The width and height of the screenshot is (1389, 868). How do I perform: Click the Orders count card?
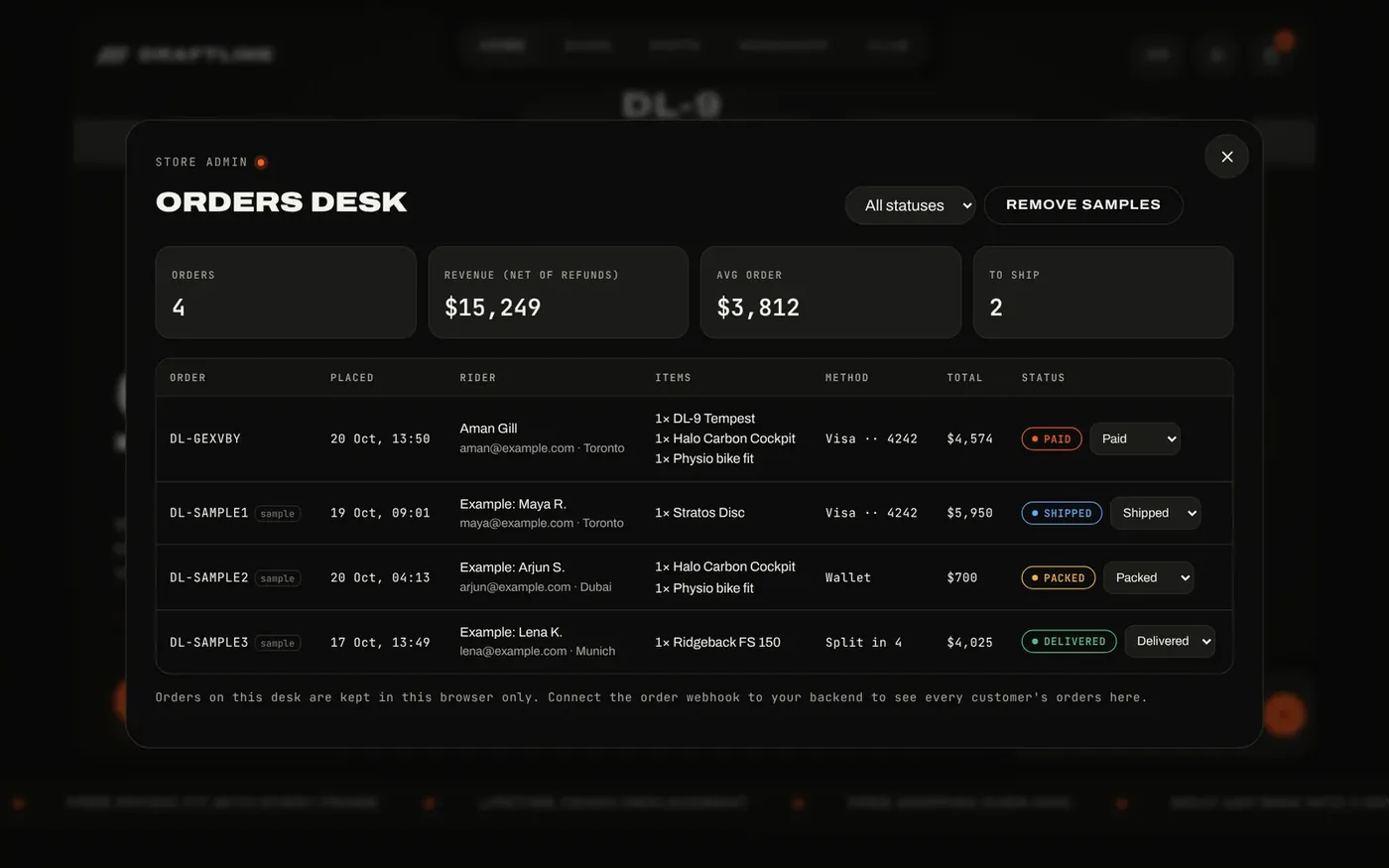(286, 293)
